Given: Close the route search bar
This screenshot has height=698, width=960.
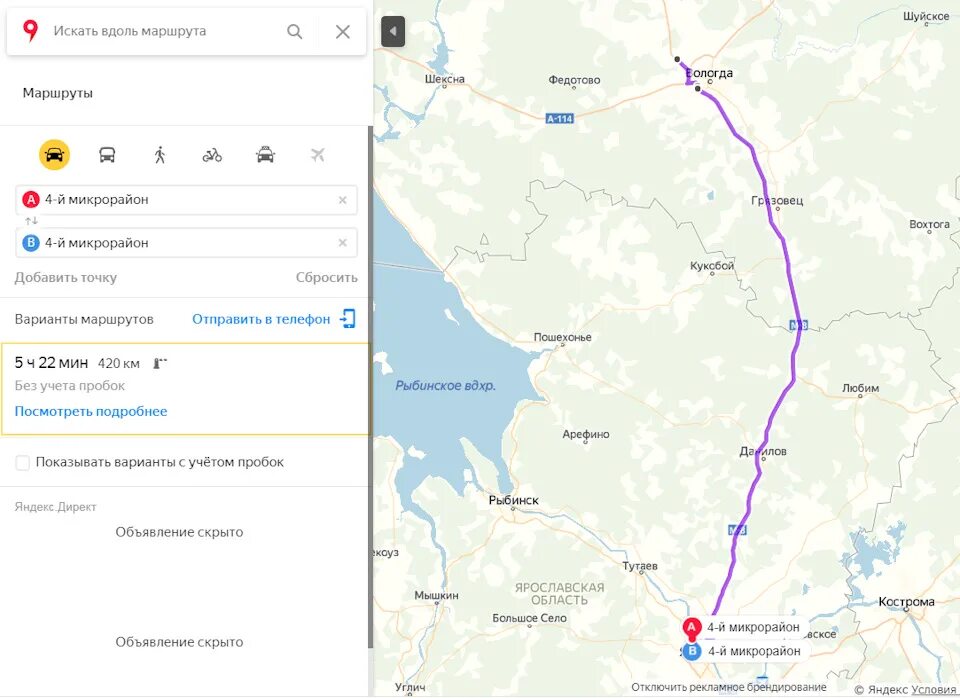Looking at the screenshot, I should pos(343,31).
